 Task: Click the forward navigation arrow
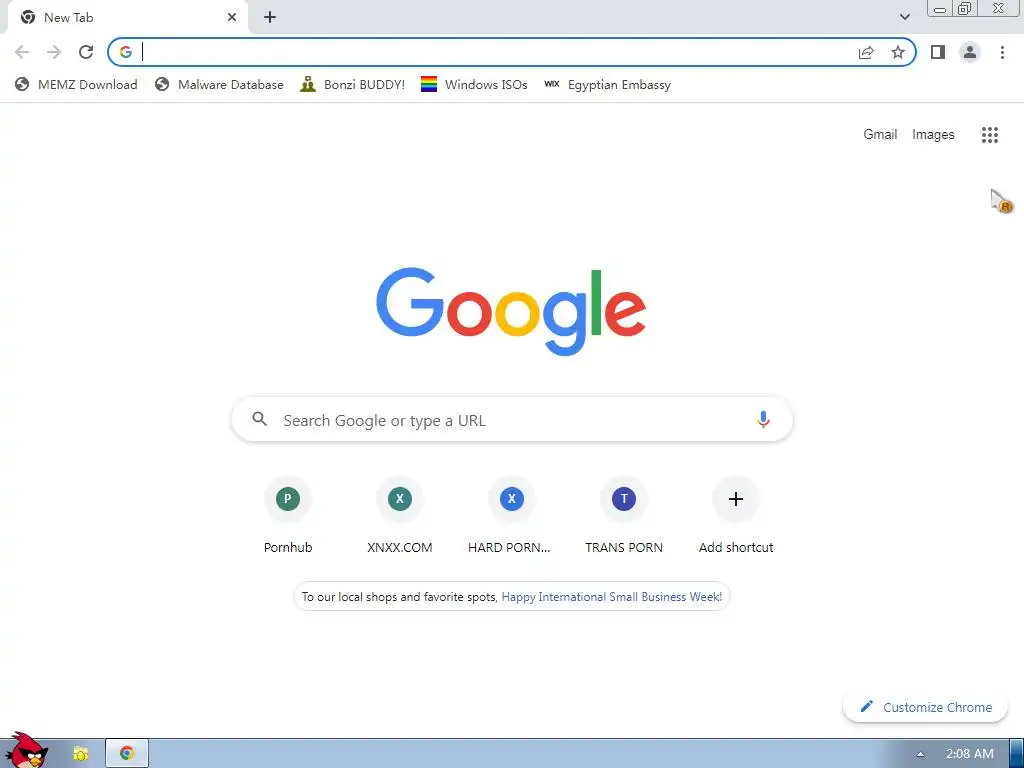(x=54, y=52)
